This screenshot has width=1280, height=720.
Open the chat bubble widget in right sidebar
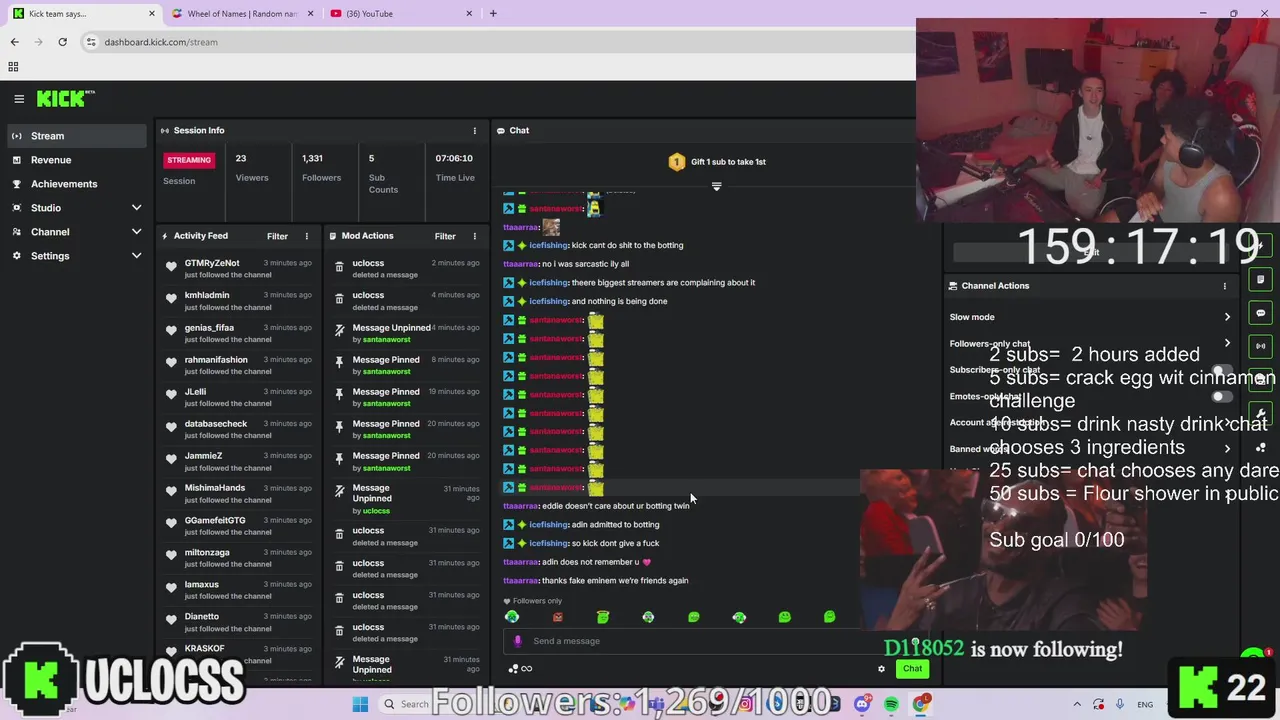1261,313
